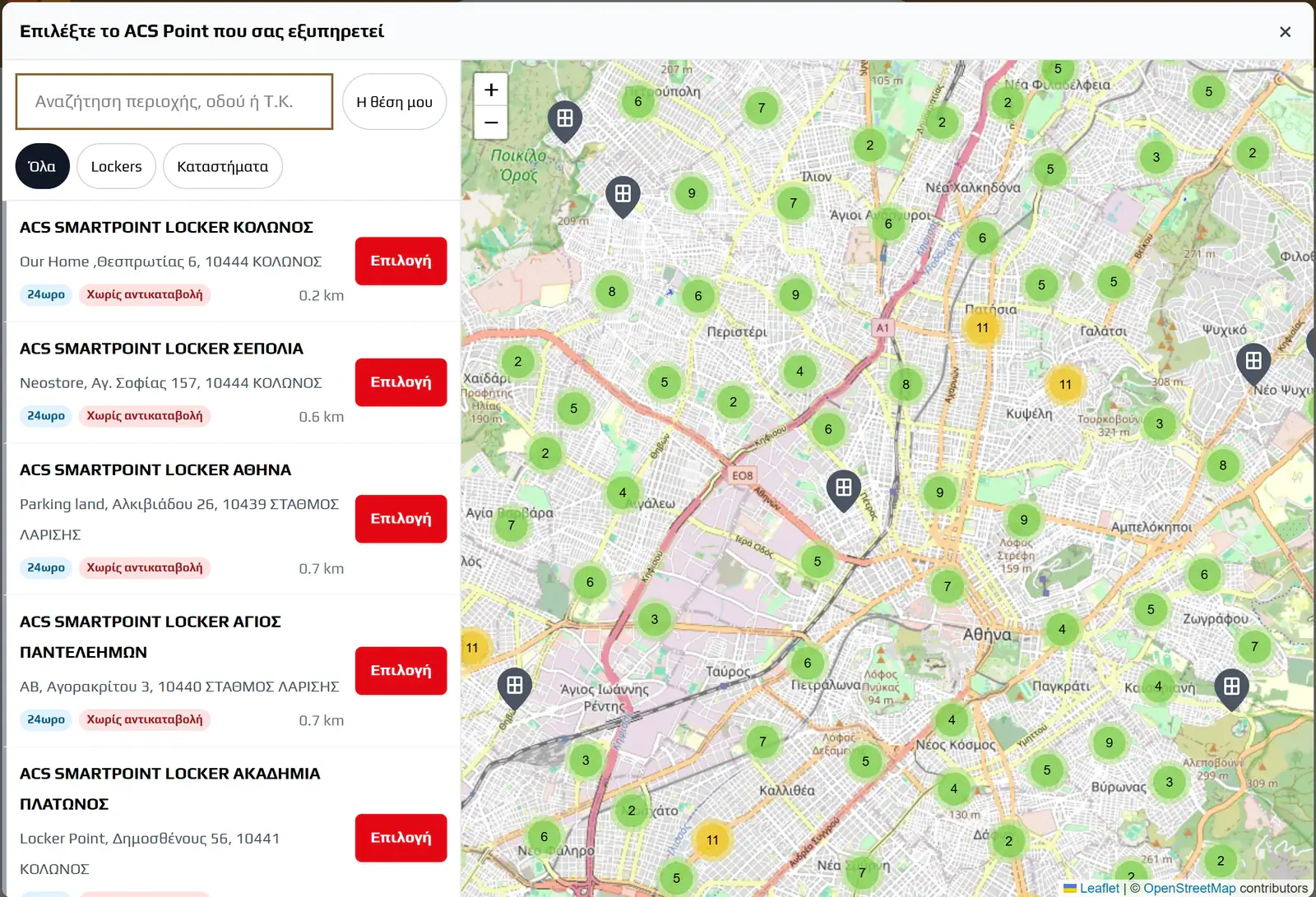Focus the area search input field
1316x897 pixels.
(174, 102)
